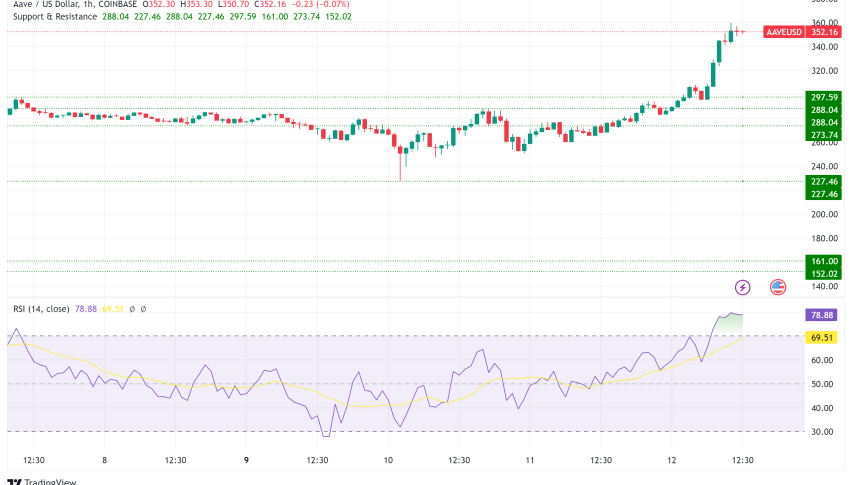The width and height of the screenshot is (852, 485).
Task: Click the date label 9 on time axis
Action: click(x=246, y=460)
